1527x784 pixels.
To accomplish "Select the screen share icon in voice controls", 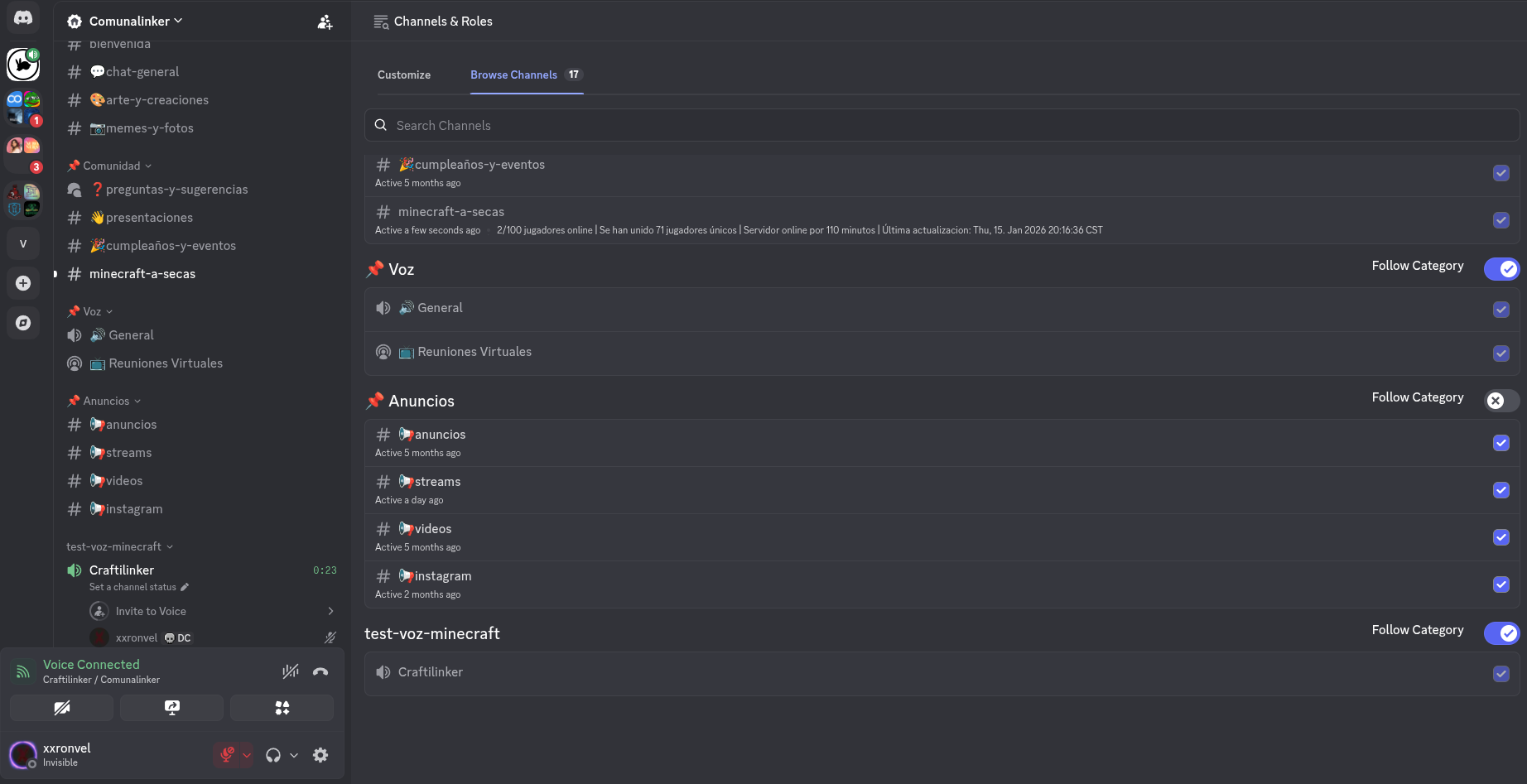I will [171, 708].
